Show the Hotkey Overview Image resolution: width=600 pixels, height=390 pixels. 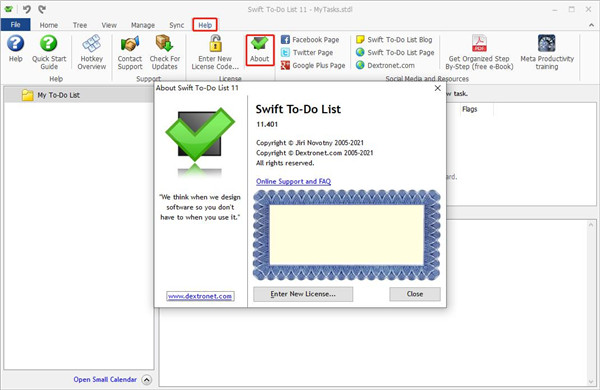pyautogui.click(x=91, y=52)
